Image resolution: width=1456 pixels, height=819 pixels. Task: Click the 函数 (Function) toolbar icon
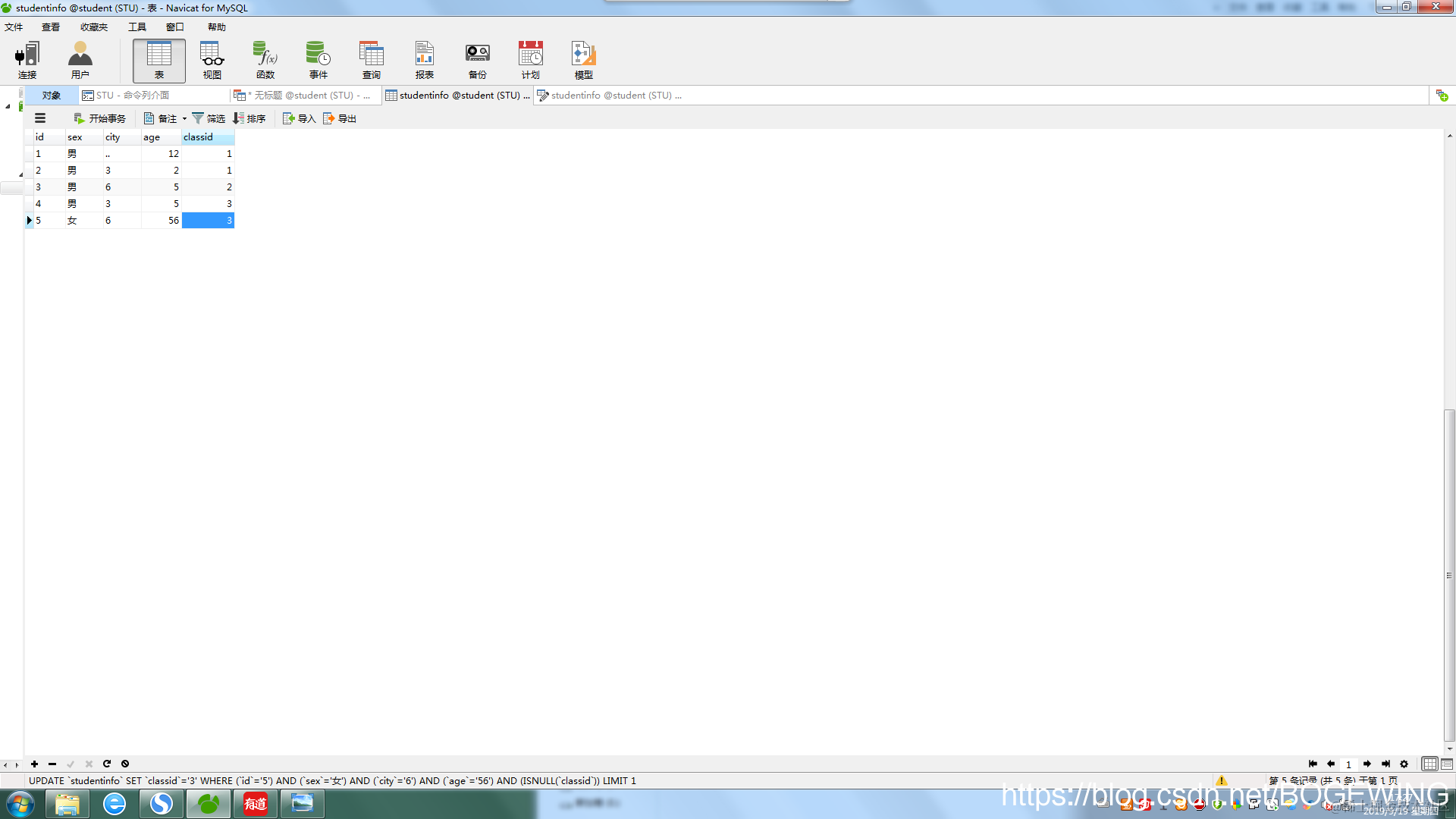[265, 61]
